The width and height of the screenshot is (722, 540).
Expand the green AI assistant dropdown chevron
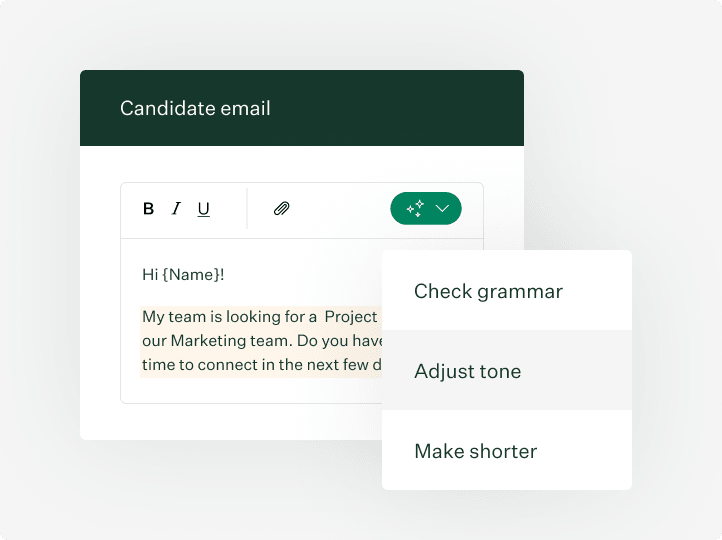[x=443, y=208]
